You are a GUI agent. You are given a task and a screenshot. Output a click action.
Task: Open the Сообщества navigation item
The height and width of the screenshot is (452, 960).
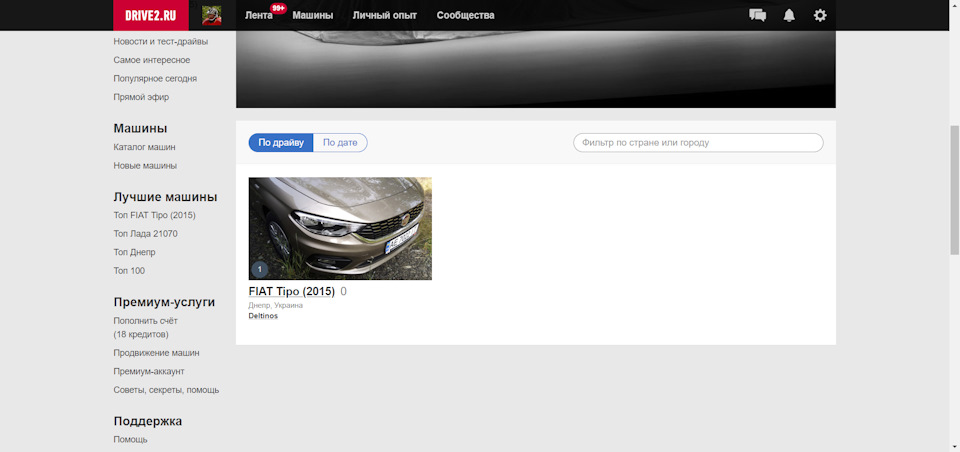[465, 15]
